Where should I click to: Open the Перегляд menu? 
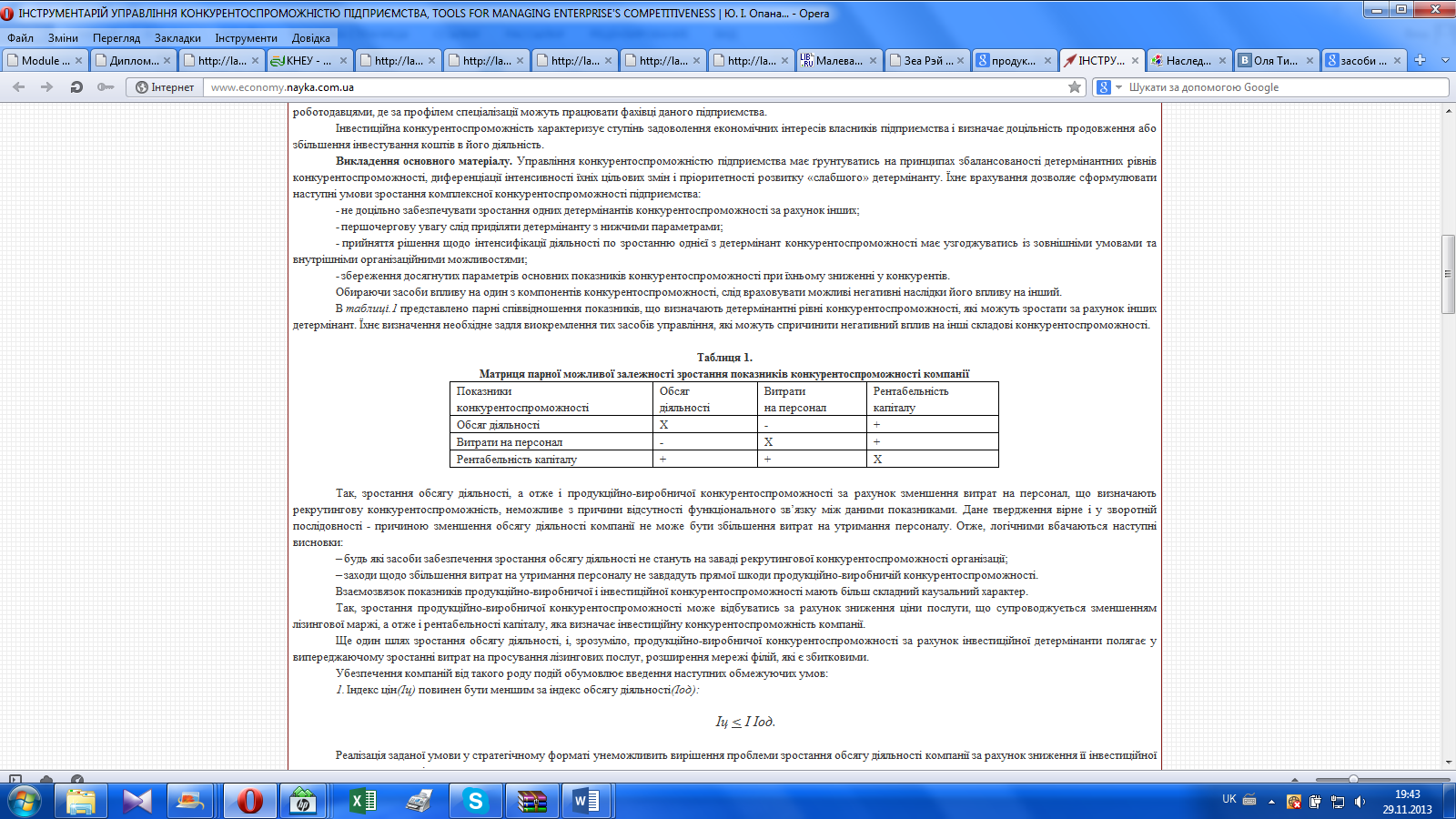(116, 37)
